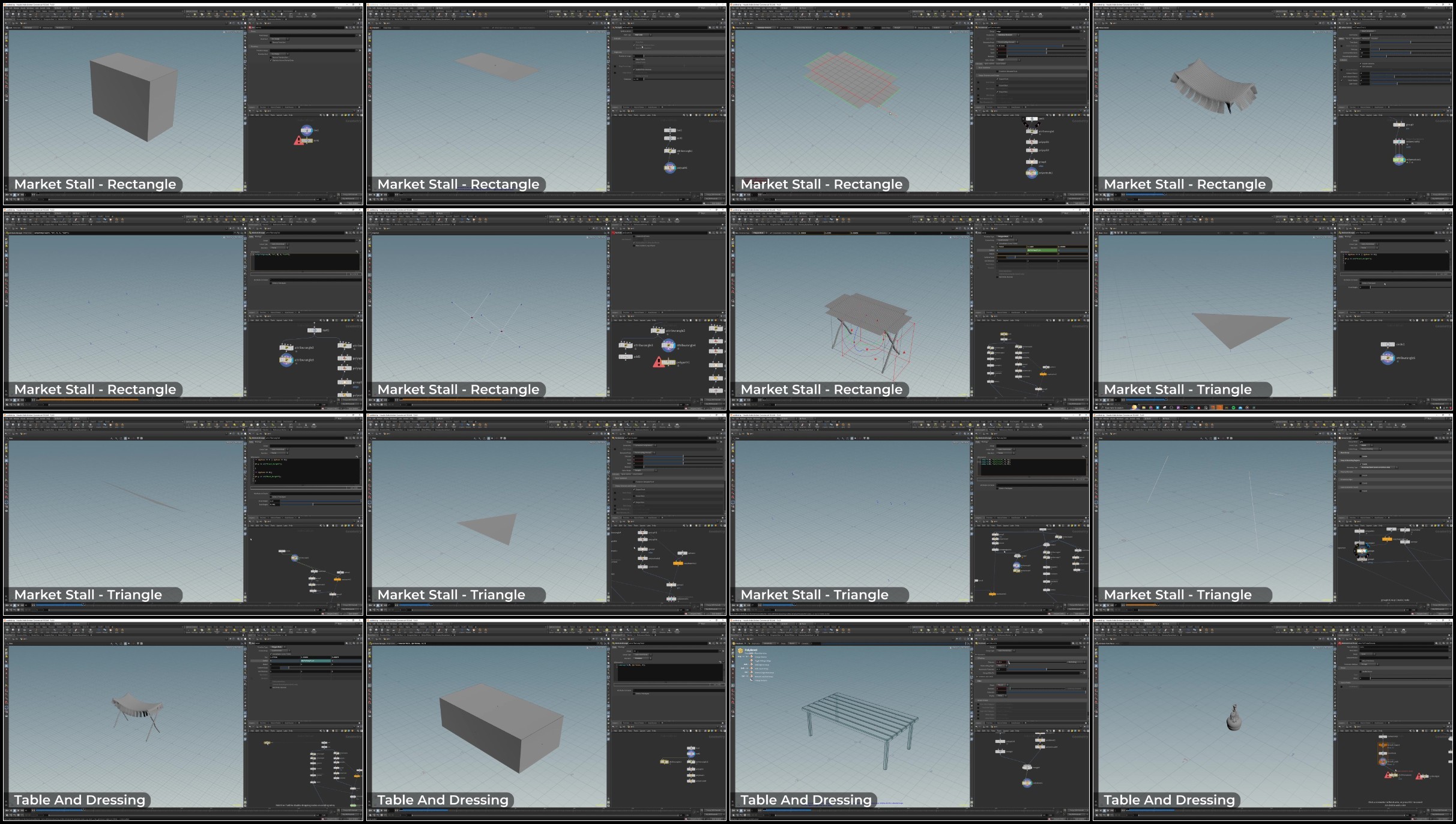Open the wide gray box Dressing frame
Viewport: 1456px width, 824px height.
(x=546, y=720)
